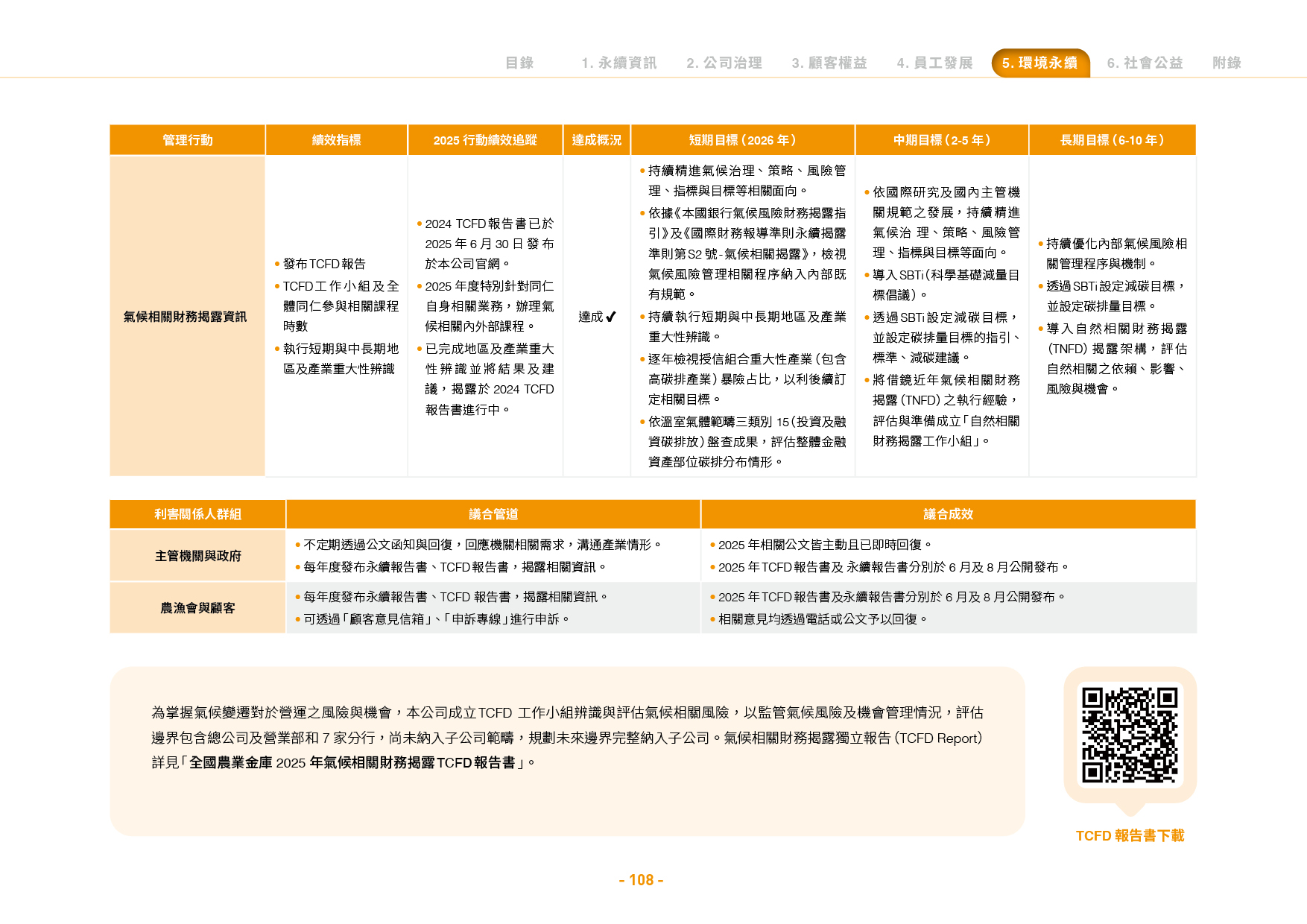Click the 主管機關與政府 stakeholder cell

197,556
